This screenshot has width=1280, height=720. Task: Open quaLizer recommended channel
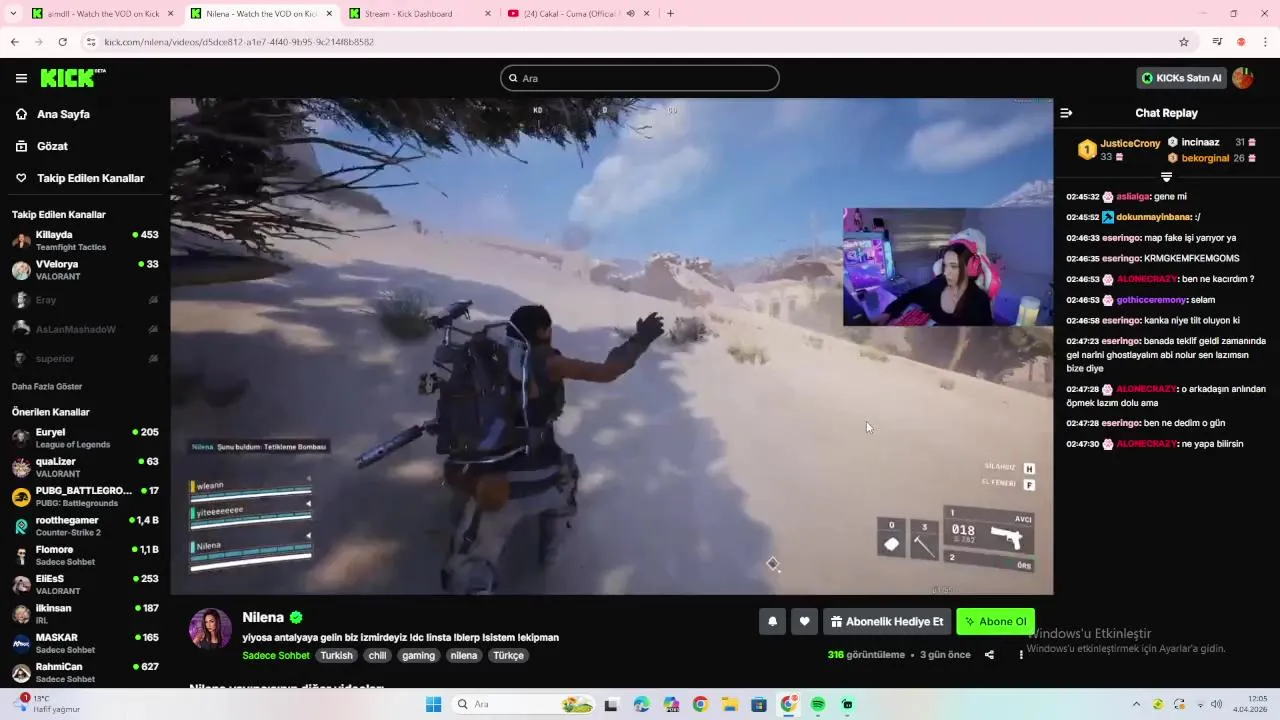[x=85, y=467]
